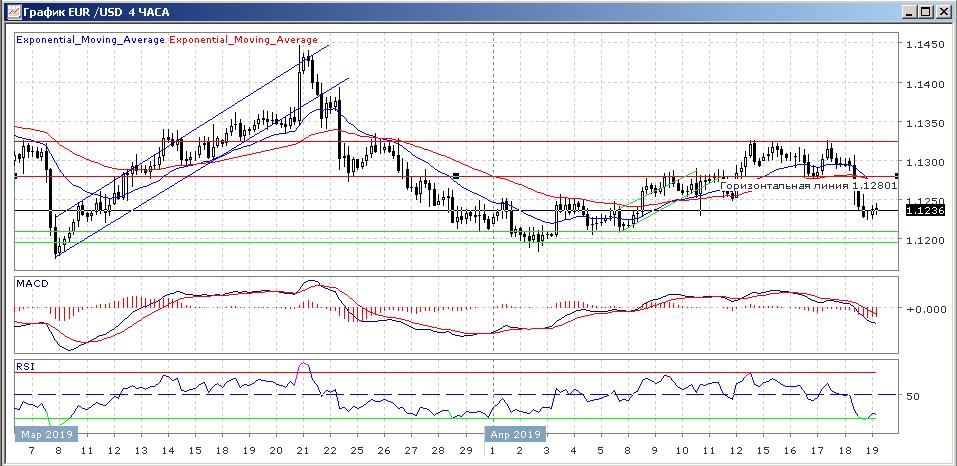Minimize the EUR/USD chart window
This screenshot has width=957, height=466.
tap(911, 12)
